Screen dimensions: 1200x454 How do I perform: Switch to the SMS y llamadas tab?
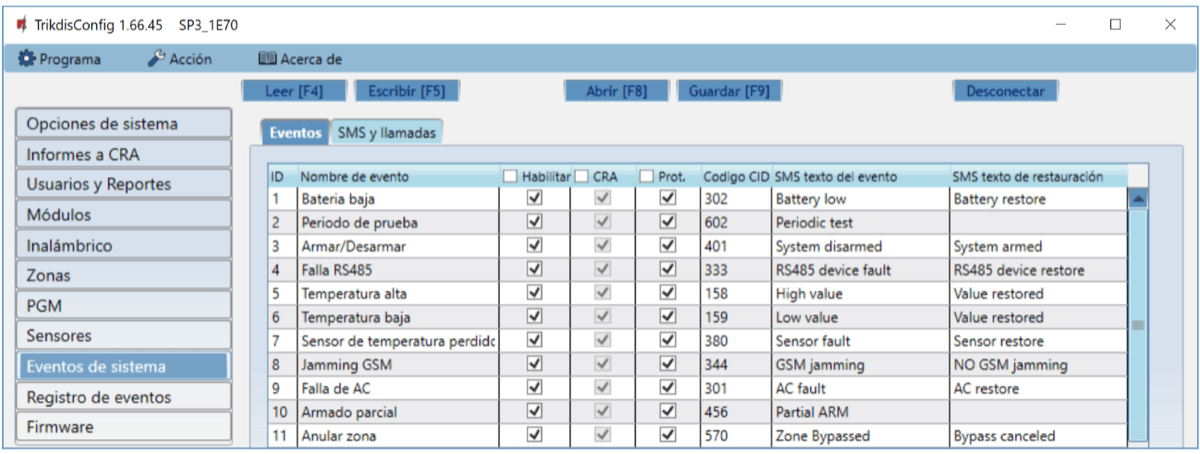[386, 132]
